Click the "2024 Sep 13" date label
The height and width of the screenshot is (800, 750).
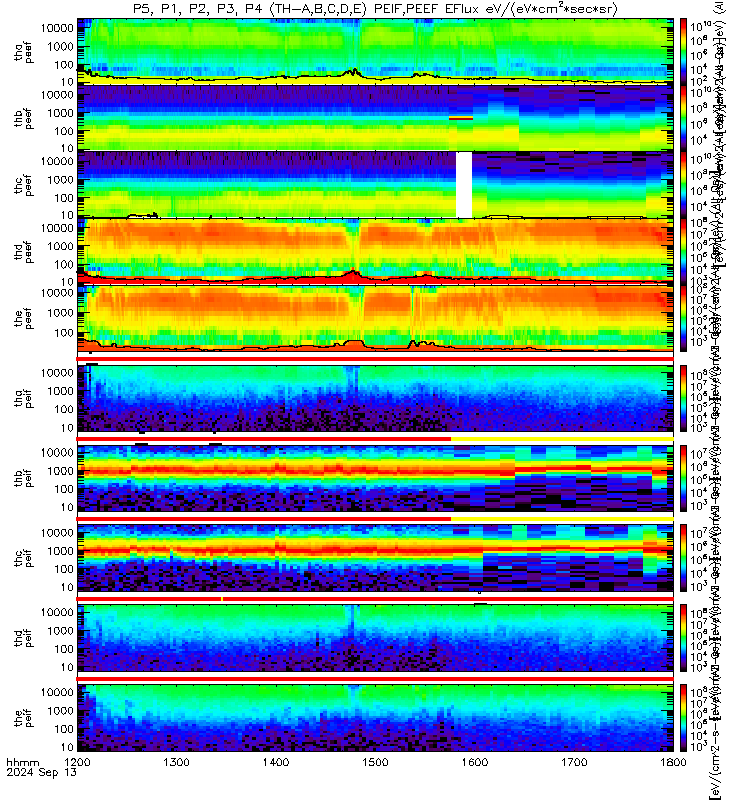[41, 772]
